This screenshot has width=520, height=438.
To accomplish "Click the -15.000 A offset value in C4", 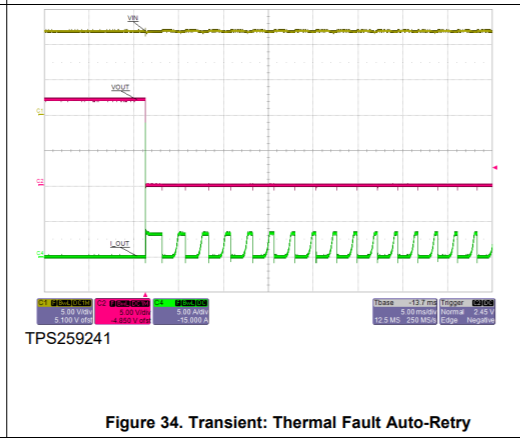I will [193, 320].
